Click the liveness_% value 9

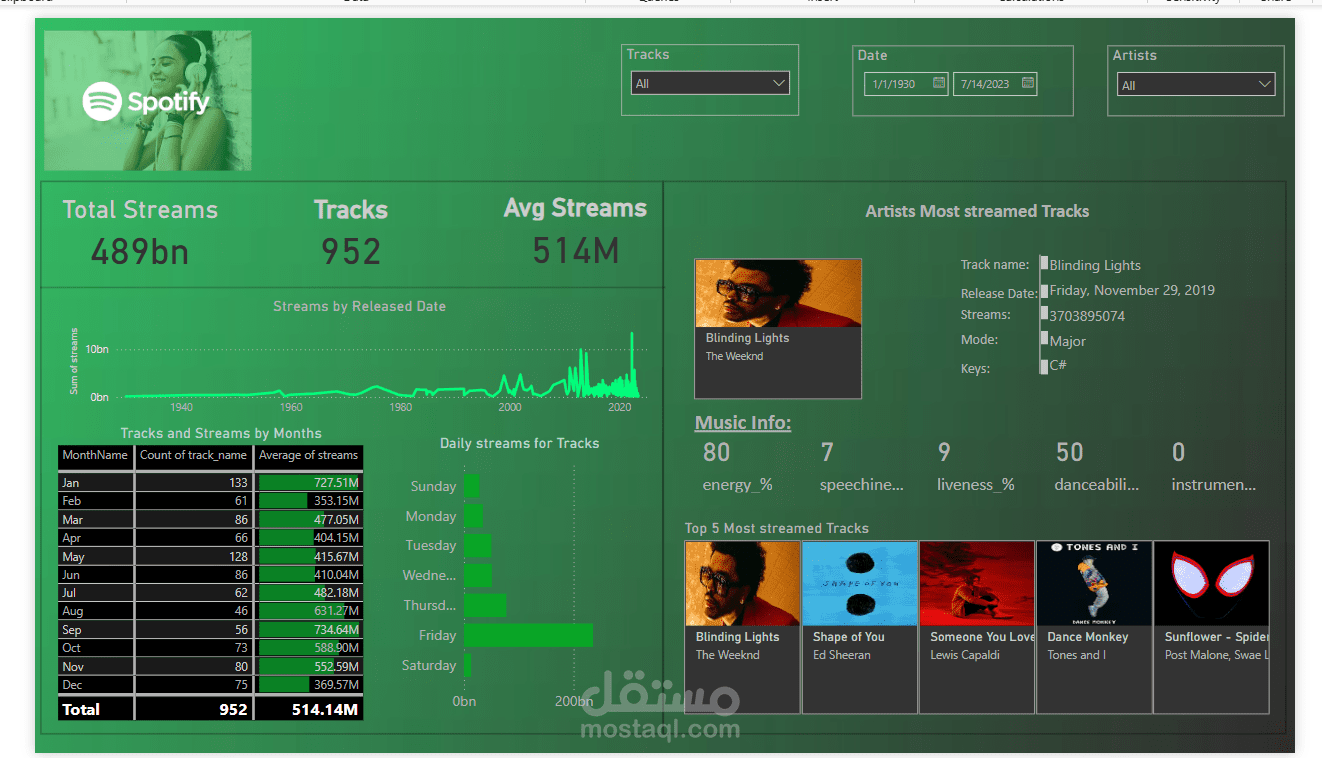tap(944, 452)
